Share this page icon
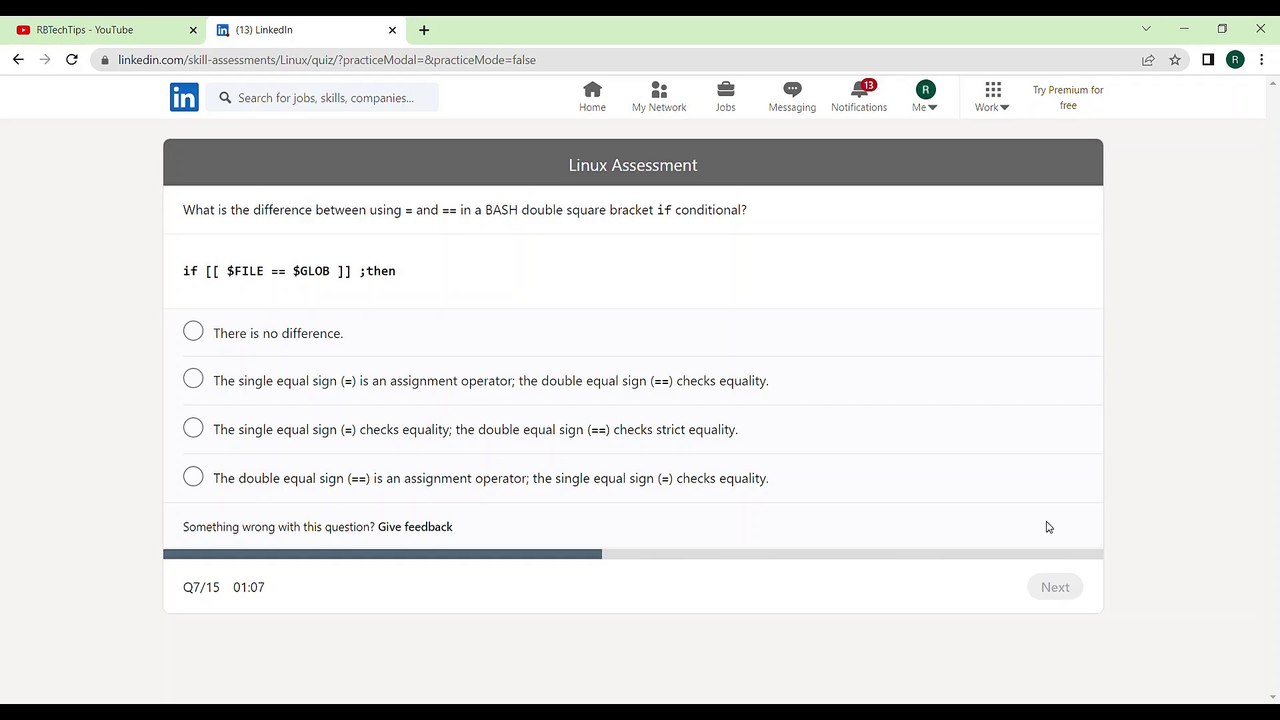1280x720 pixels. click(1148, 60)
